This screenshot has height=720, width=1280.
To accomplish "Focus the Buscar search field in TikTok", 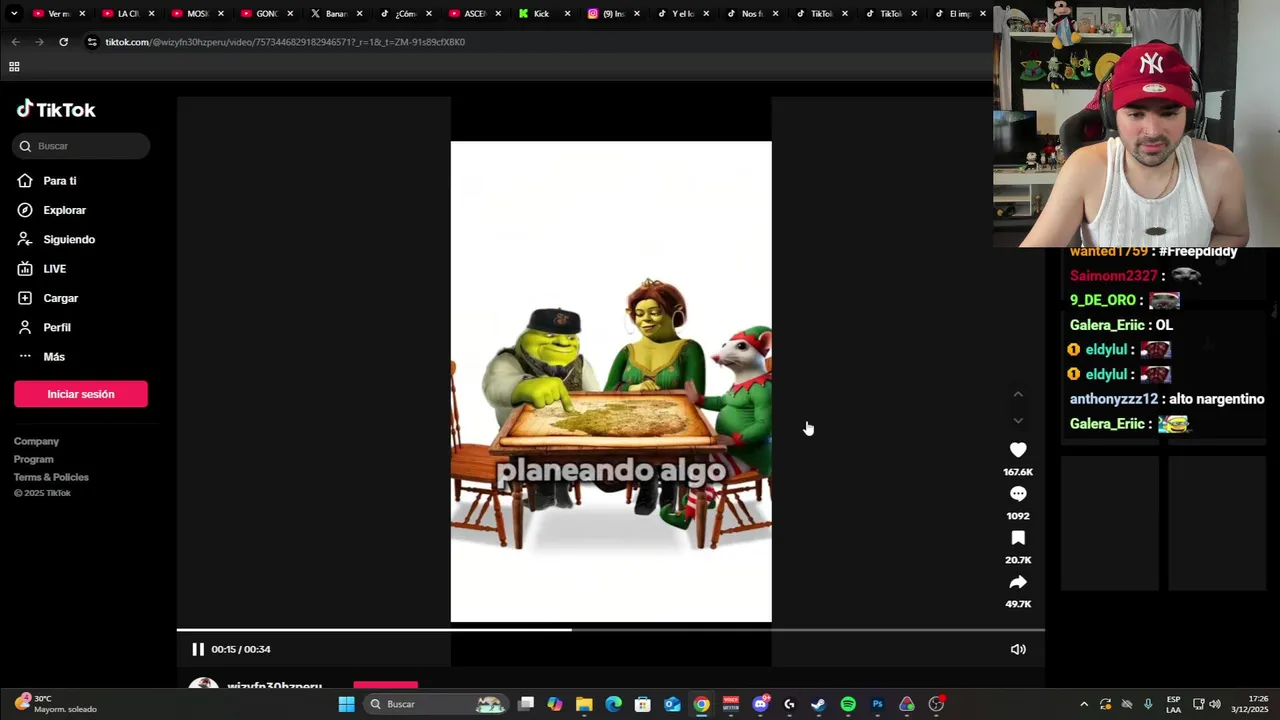I will tap(82, 146).
